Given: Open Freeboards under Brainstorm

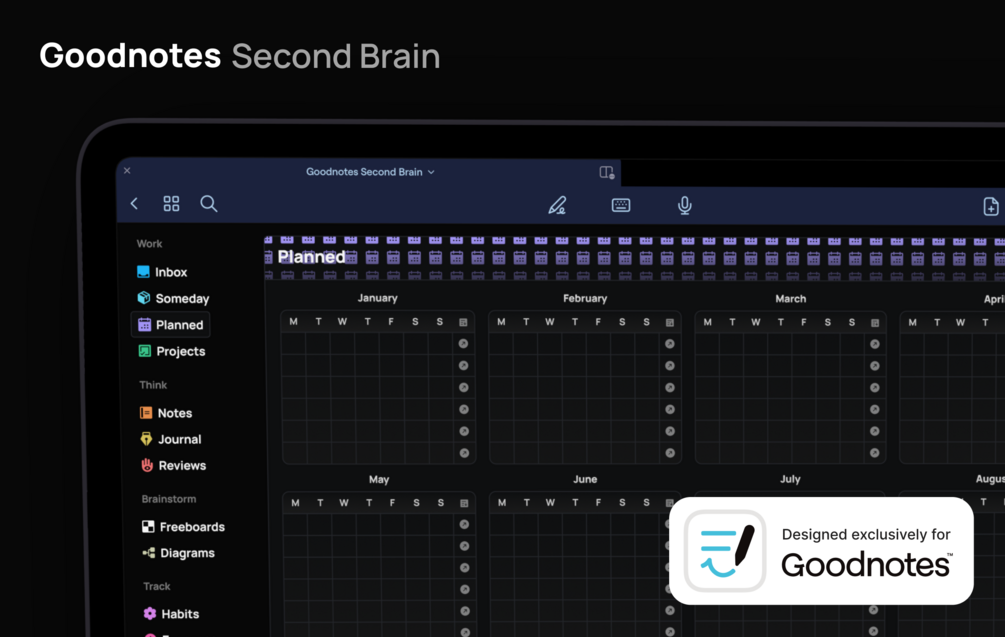Looking at the screenshot, I should (x=183, y=527).
